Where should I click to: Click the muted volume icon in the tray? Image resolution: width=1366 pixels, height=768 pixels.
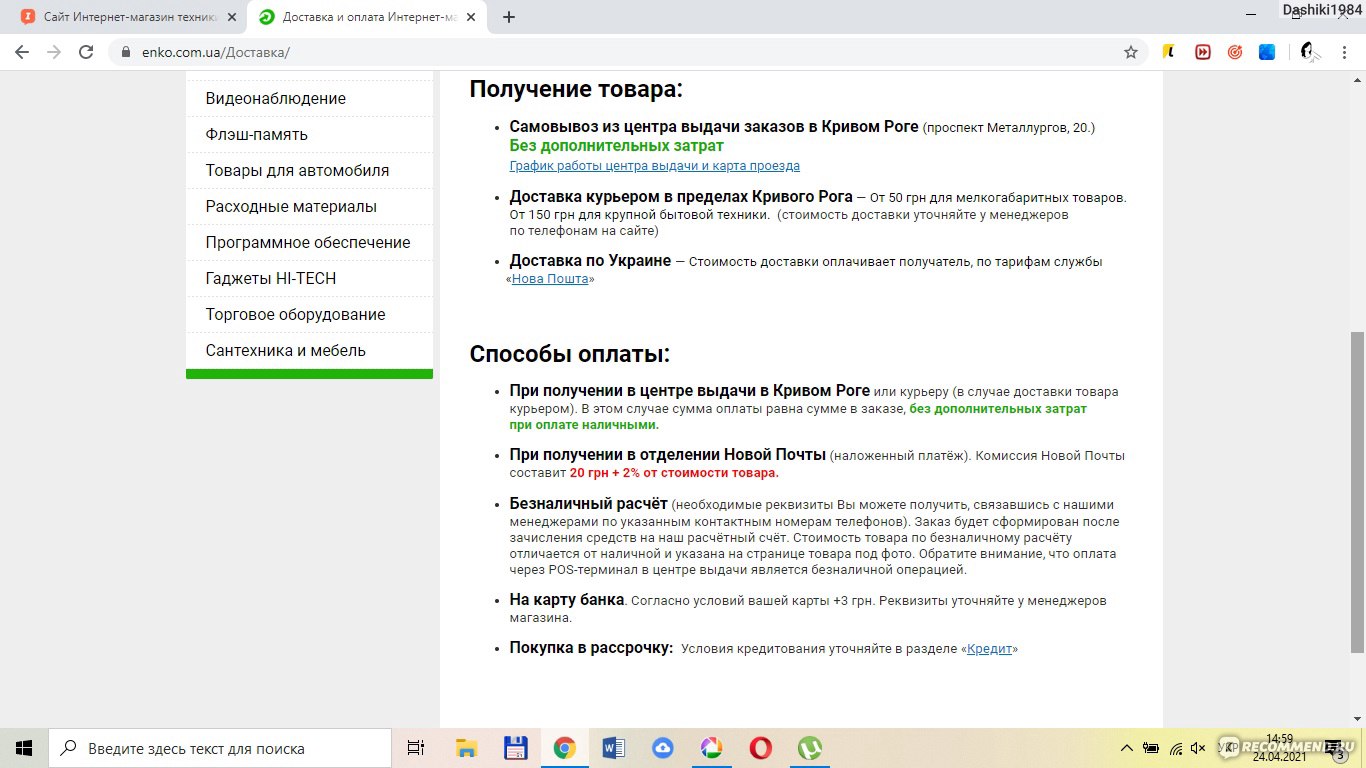(1198, 748)
